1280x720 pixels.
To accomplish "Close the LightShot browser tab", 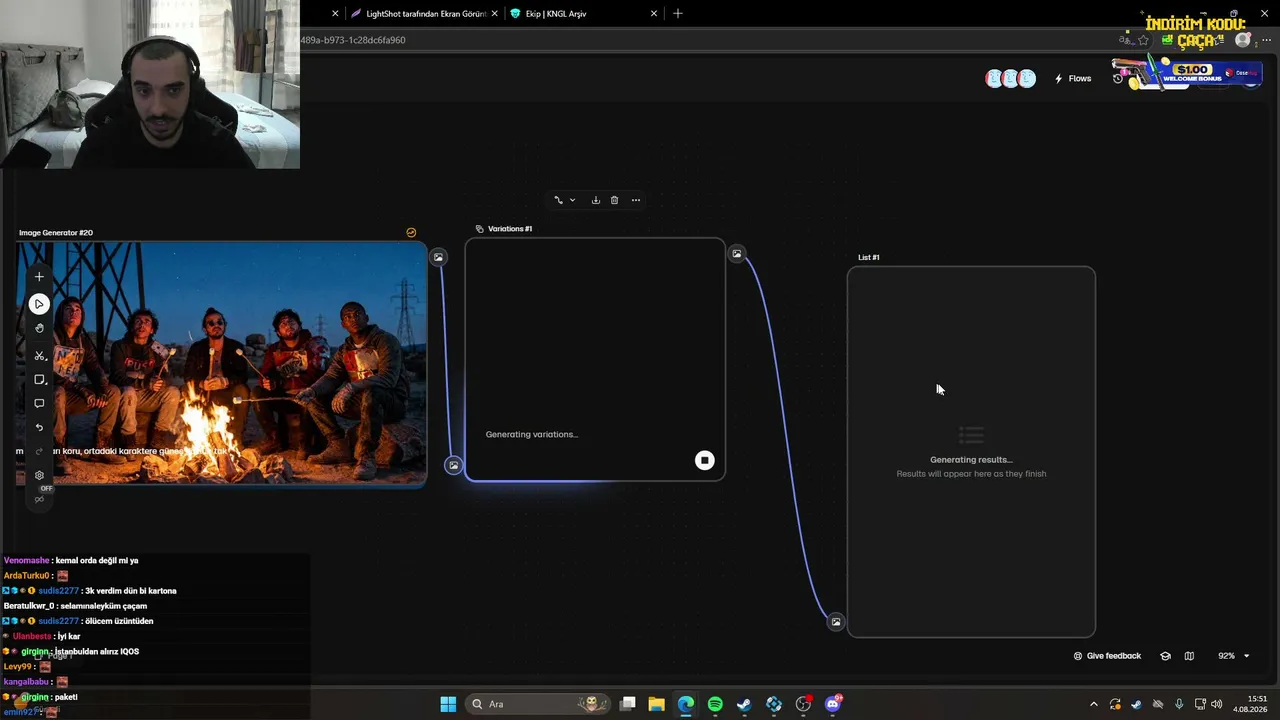I will 494,14.
